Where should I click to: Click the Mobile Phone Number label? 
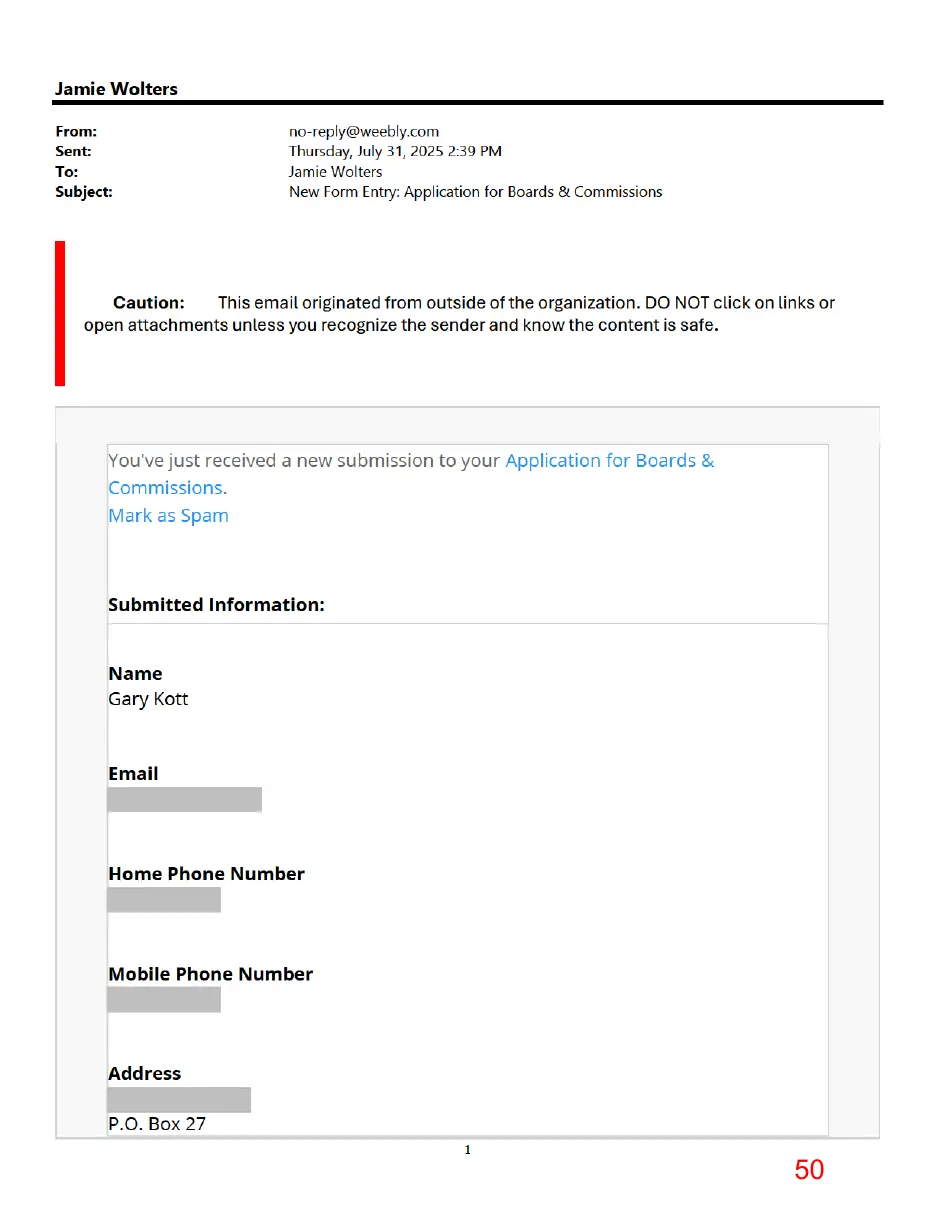point(211,974)
